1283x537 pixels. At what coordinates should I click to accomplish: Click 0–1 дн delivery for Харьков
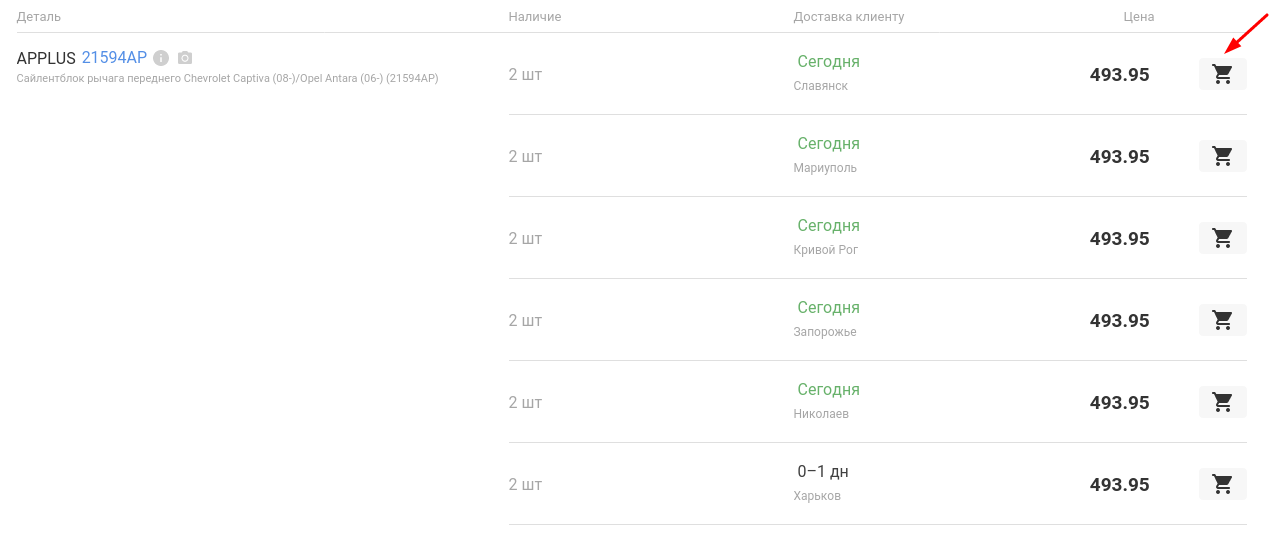(823, 472)
